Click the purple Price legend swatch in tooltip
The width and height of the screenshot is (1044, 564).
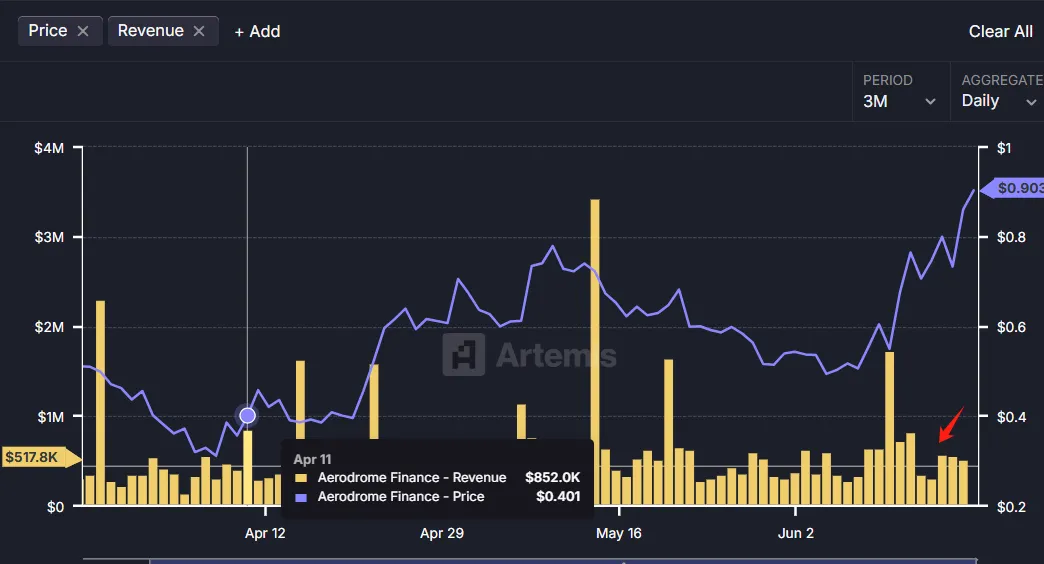(301, 497)
